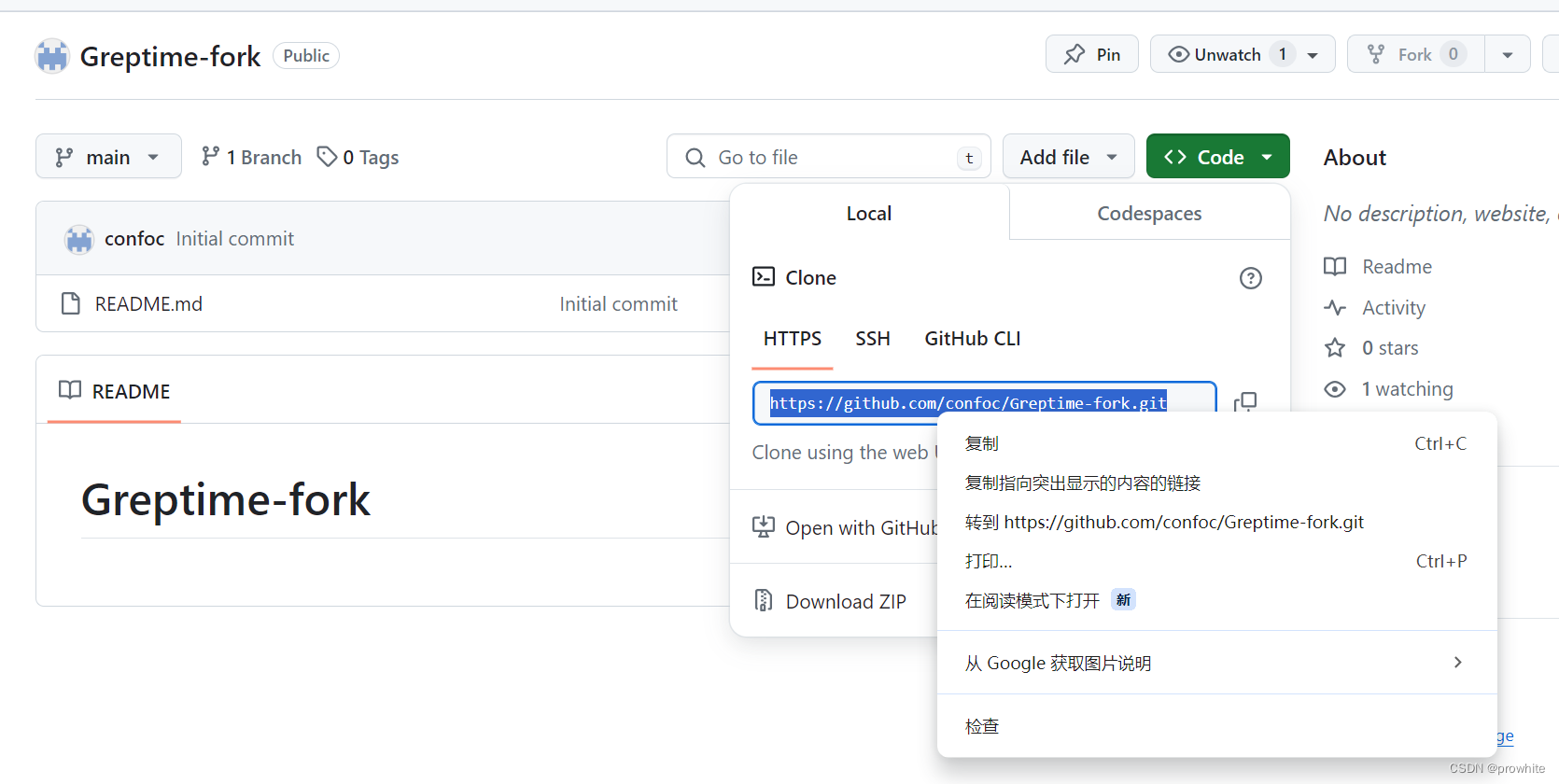Screen dimensions: 1559x784
Task: Choose 检查 in the context menu
Action: point(1217,726)
